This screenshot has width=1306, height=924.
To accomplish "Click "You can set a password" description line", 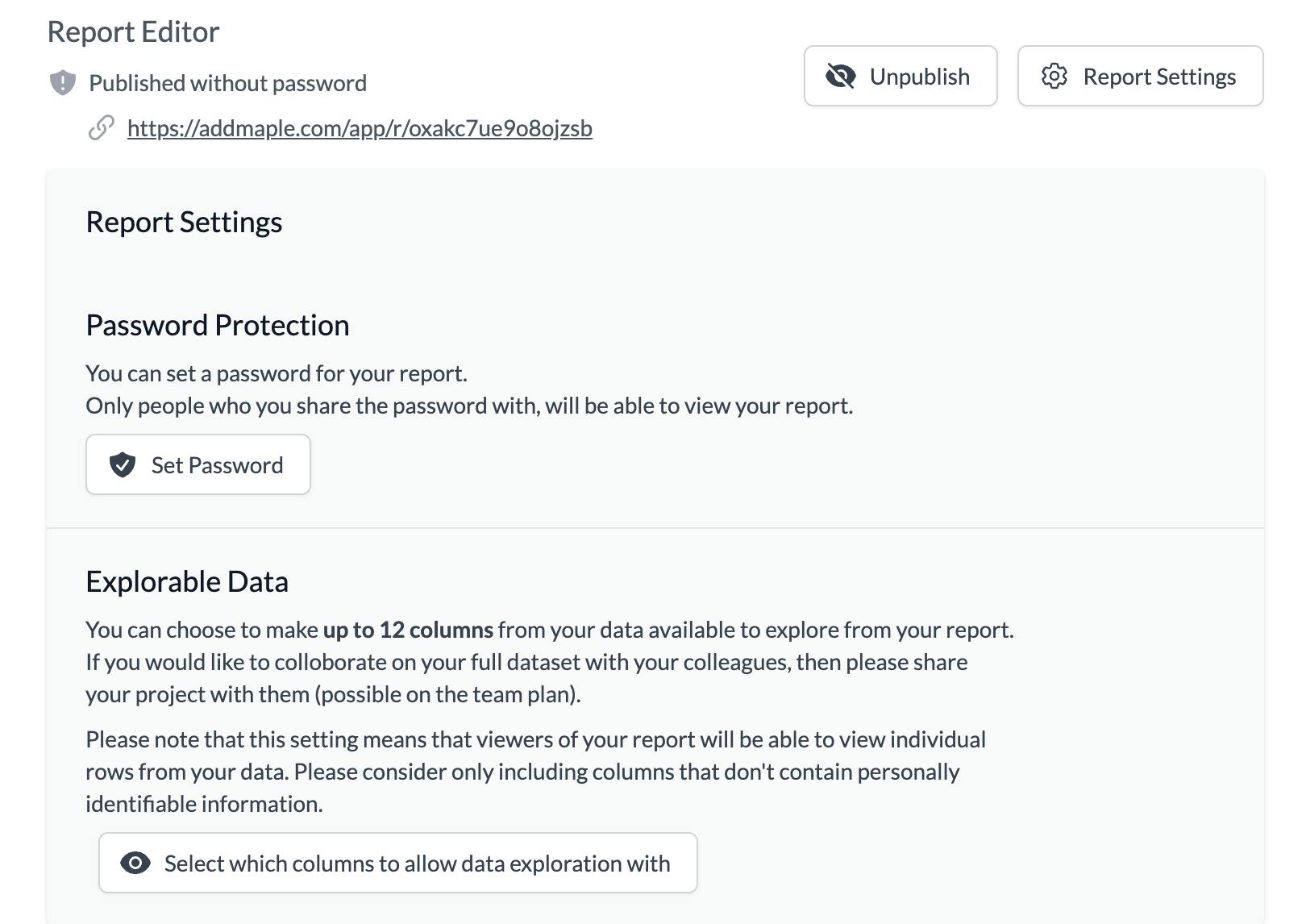I will click(277, 373).
